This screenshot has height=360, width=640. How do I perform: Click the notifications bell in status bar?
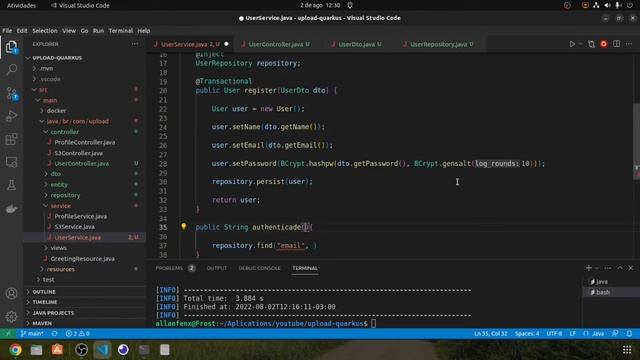[629, 333]
